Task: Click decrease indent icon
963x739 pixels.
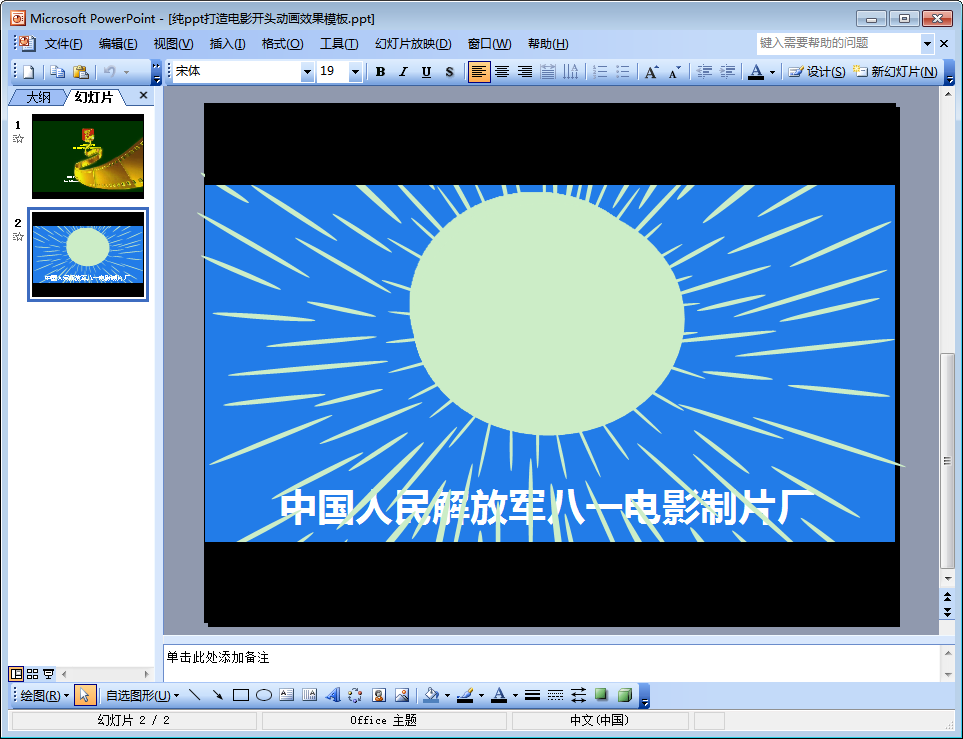Action: 704,72
